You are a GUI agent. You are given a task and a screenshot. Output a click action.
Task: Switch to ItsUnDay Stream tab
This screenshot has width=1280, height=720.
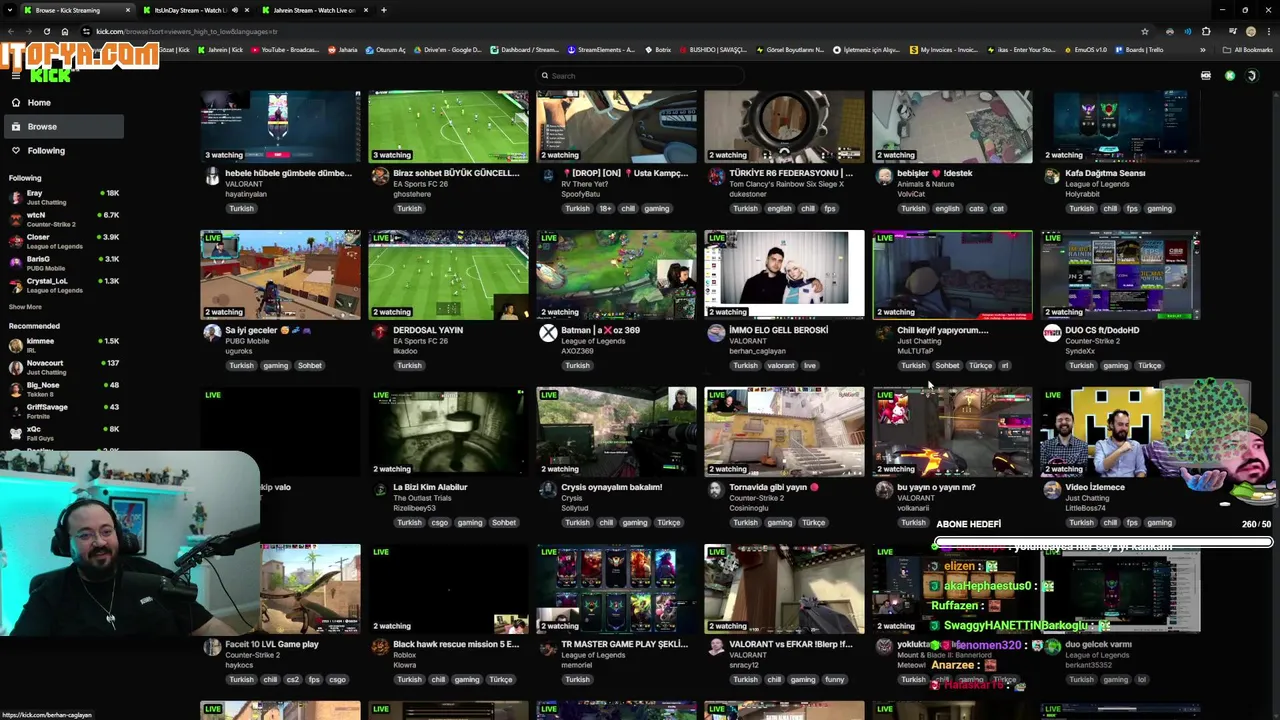(190, 10)
